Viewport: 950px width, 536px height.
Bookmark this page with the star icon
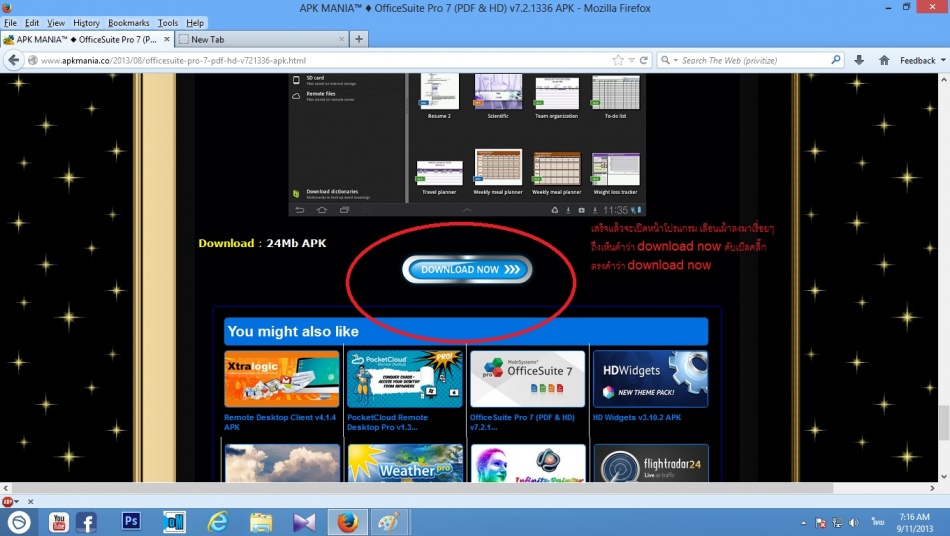(619, 60)
